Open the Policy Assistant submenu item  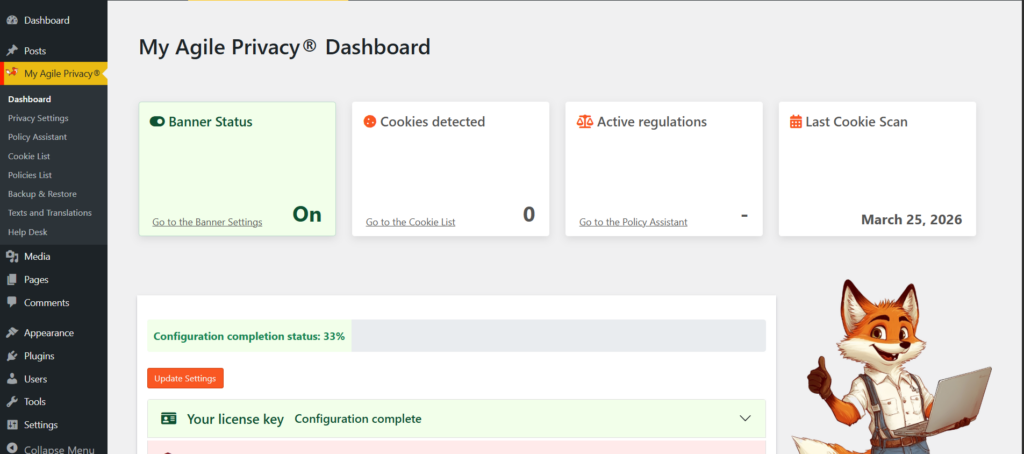tap(37, 137)
